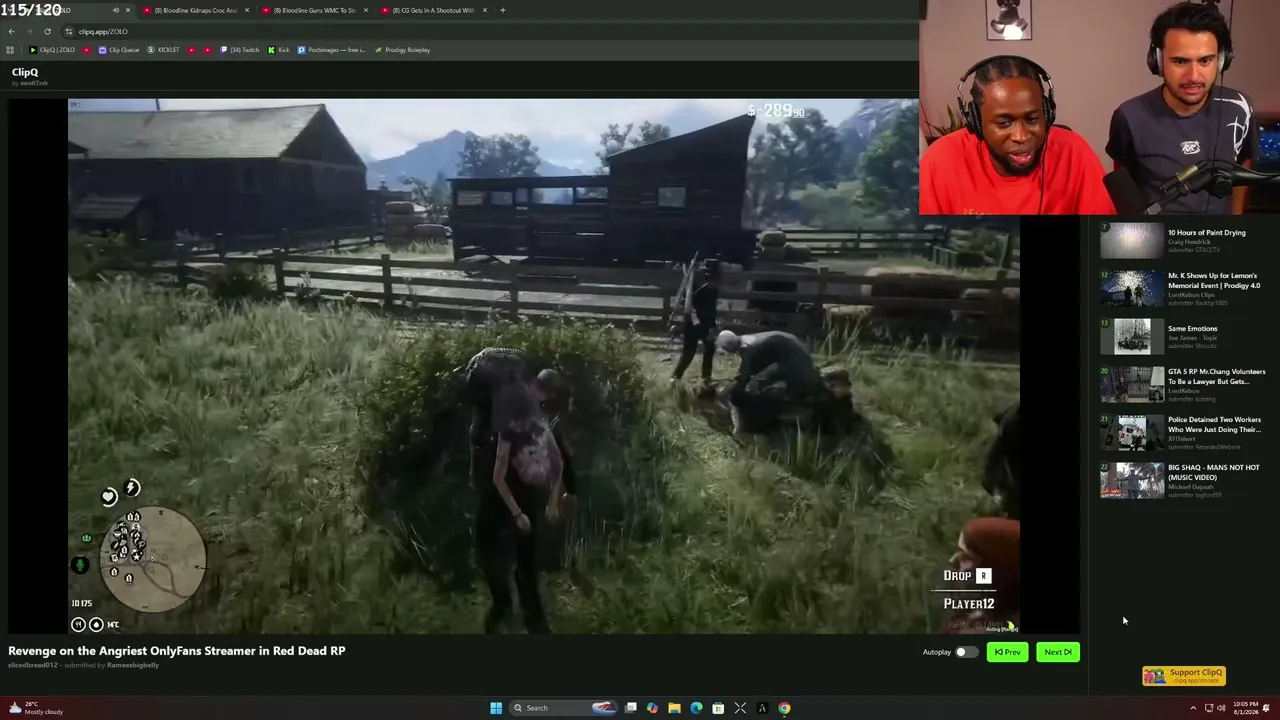Open the '10 Hours of Paint Drying' thumbnail
The width and height of the screenshot is (1280, 720).
coord(1132,241)
